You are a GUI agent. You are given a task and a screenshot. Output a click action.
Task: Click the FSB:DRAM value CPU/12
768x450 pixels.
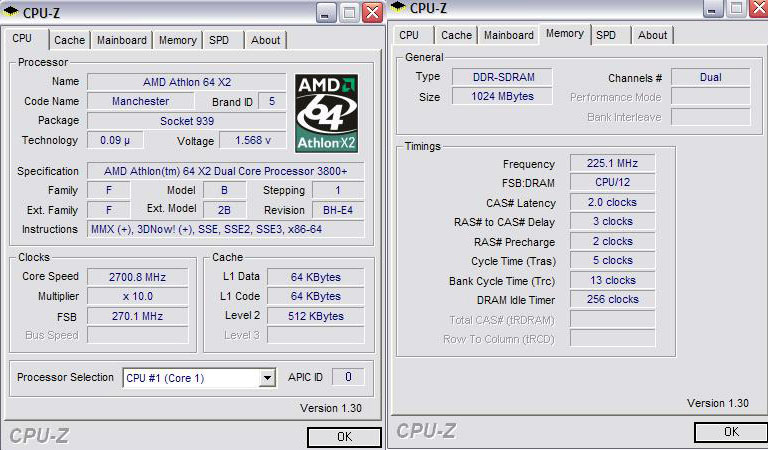pos(613,183)
